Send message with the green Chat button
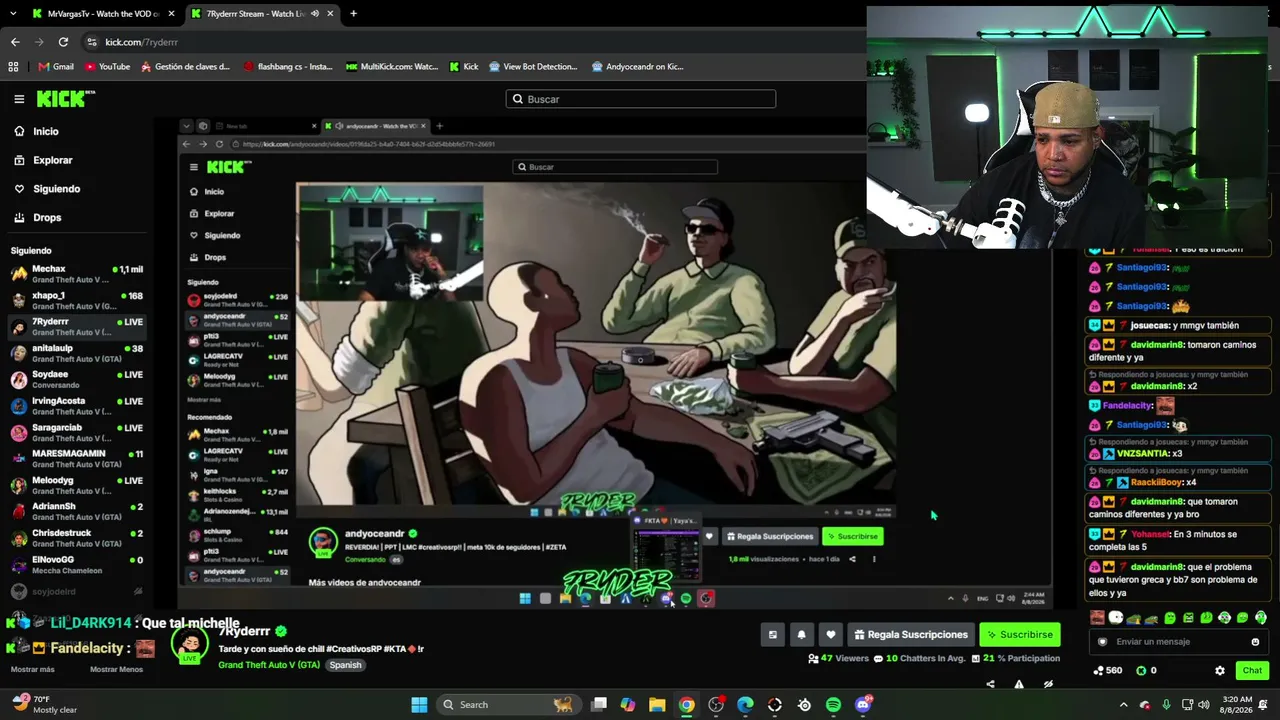The image size is (1280, 720). click(x=1252, y=671)
